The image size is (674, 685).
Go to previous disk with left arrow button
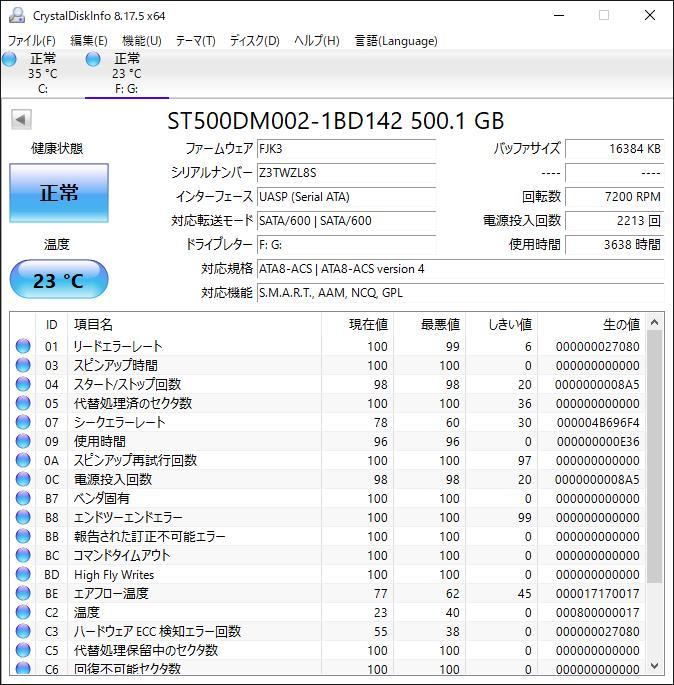pyautogui.click(x=21, y=119)
